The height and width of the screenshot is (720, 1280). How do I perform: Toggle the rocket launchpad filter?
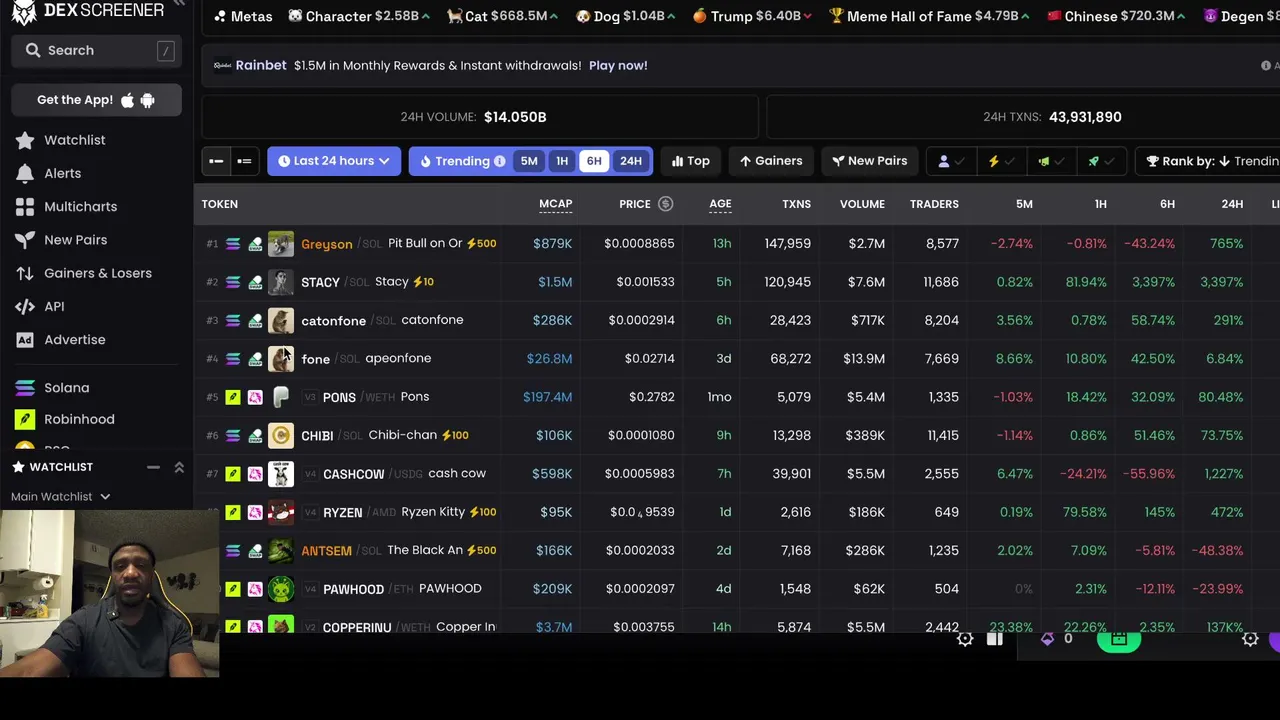point(1101,161)
